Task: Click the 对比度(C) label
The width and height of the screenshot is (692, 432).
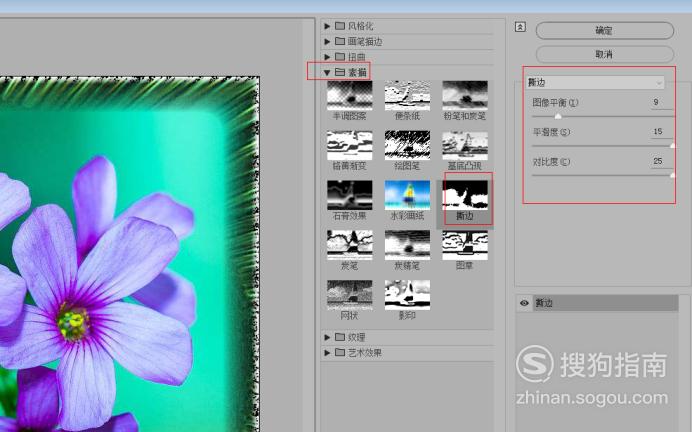Action: pyautogui.click(x=551, y=162)
